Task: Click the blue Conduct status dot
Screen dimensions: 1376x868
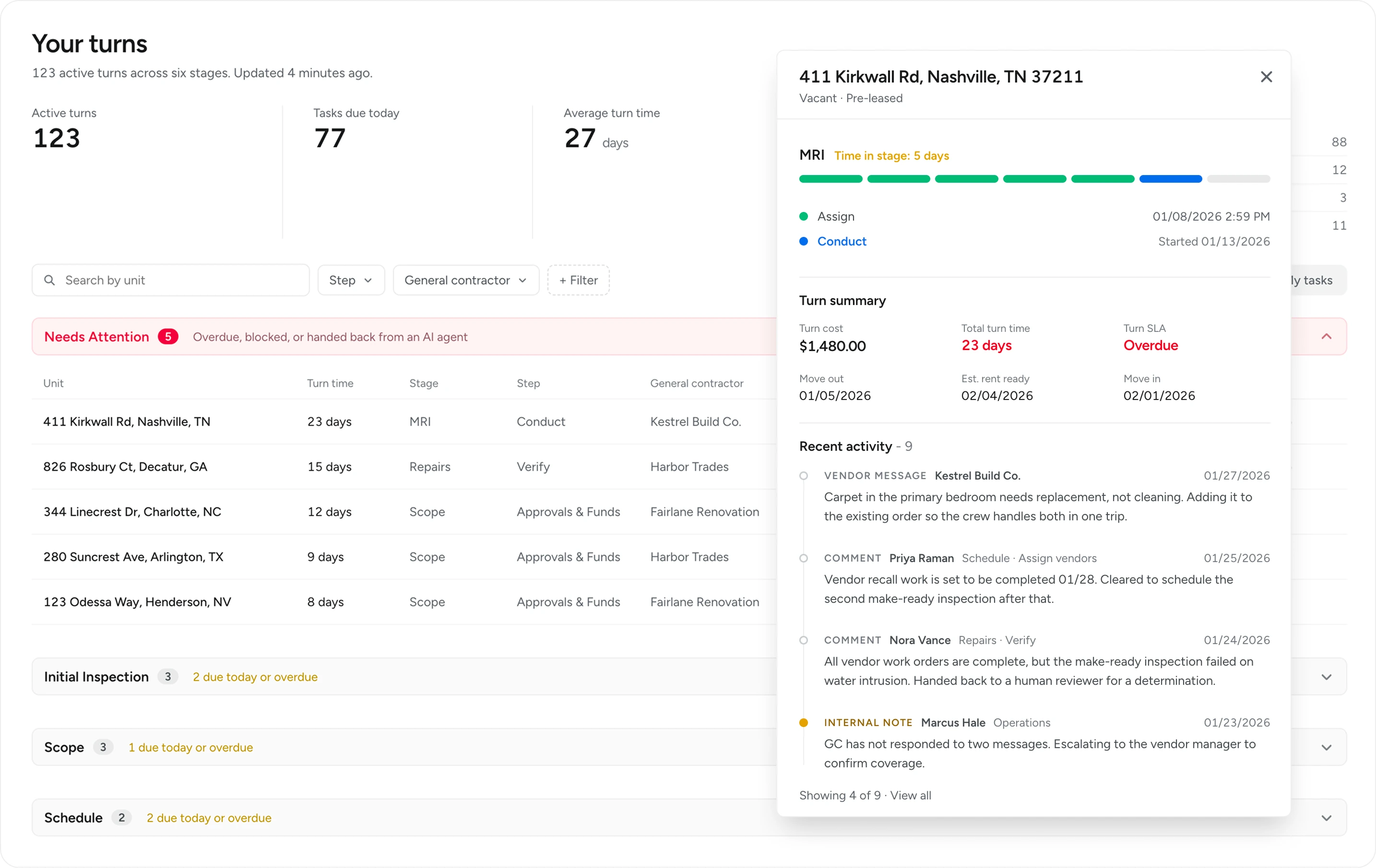Action: pyautogui.click(x=804, y=242)
